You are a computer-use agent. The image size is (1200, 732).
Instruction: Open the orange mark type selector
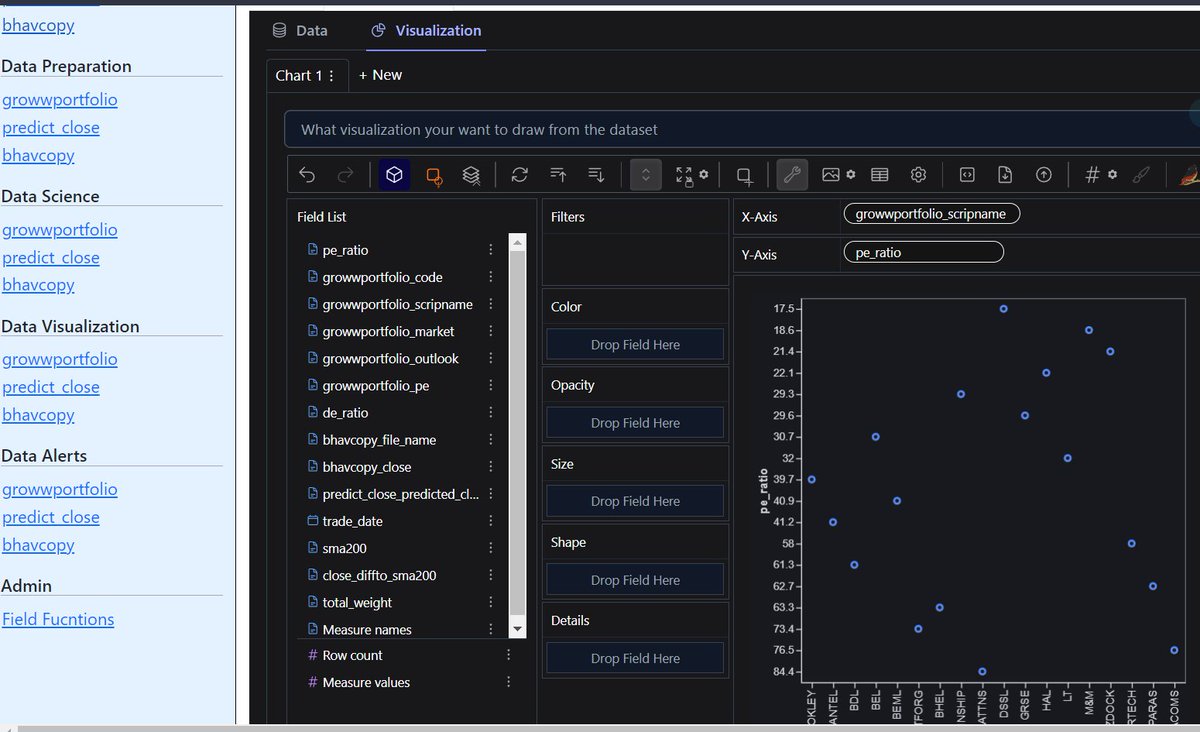tap(434, 175)
